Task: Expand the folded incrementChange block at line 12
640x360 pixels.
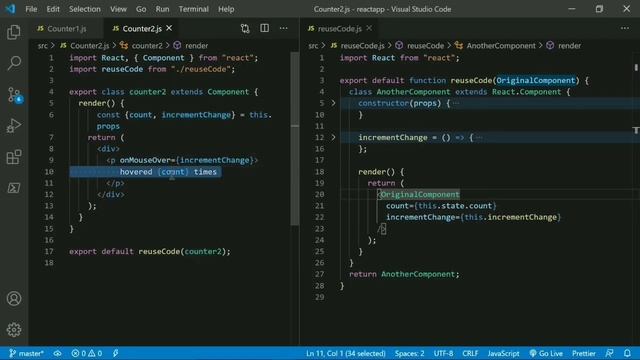Action: 333,138
